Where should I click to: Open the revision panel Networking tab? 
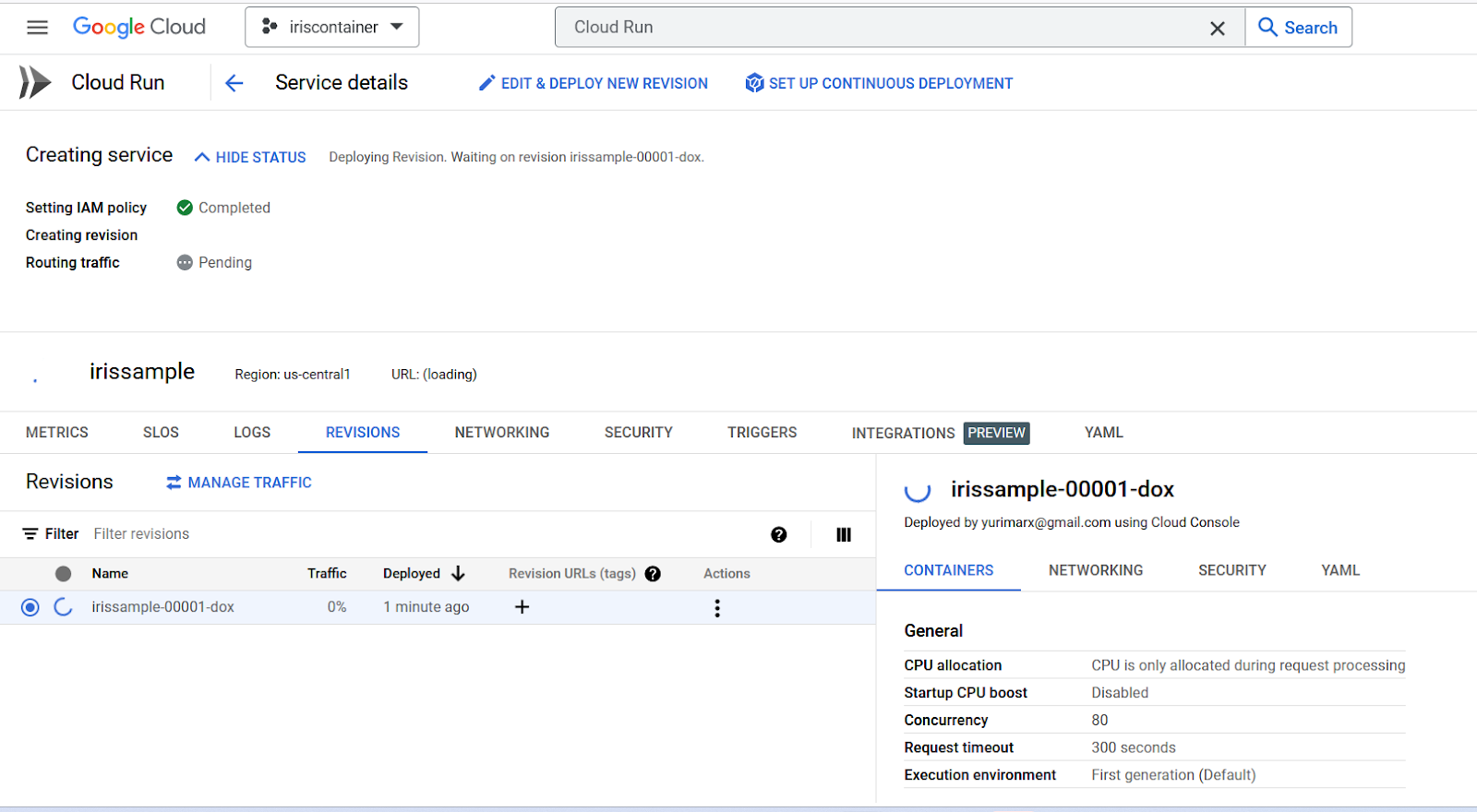coord(1096,570)
